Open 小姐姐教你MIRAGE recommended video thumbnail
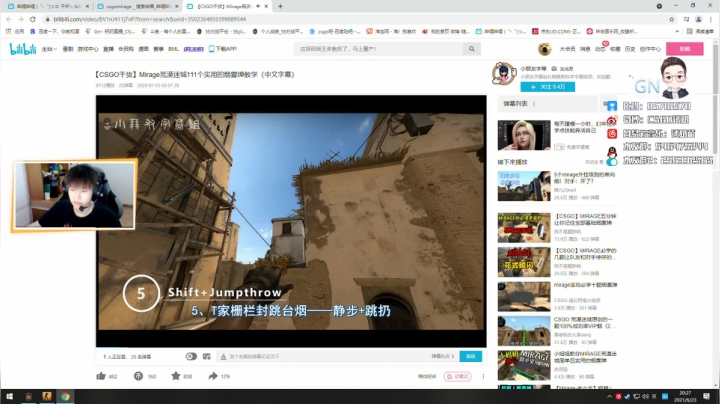 point(524,365)
